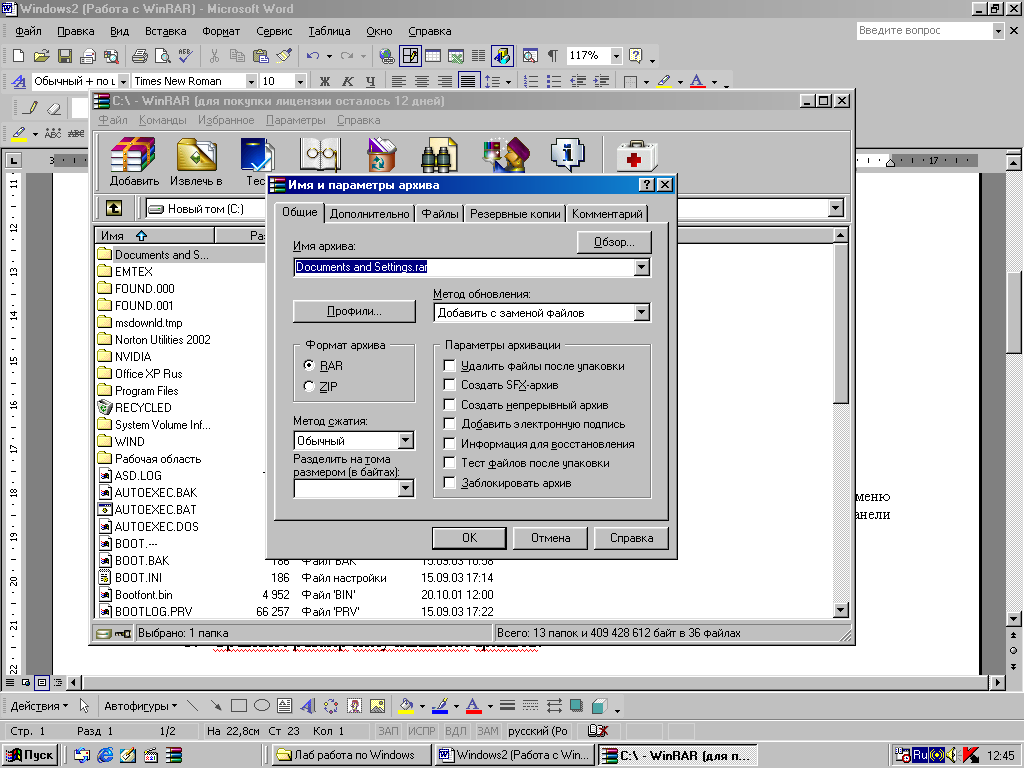Click the up-one-level folder icon in WinRAR
The height and width of the screenshot is (768, 1024).
[x=114, y=208]
